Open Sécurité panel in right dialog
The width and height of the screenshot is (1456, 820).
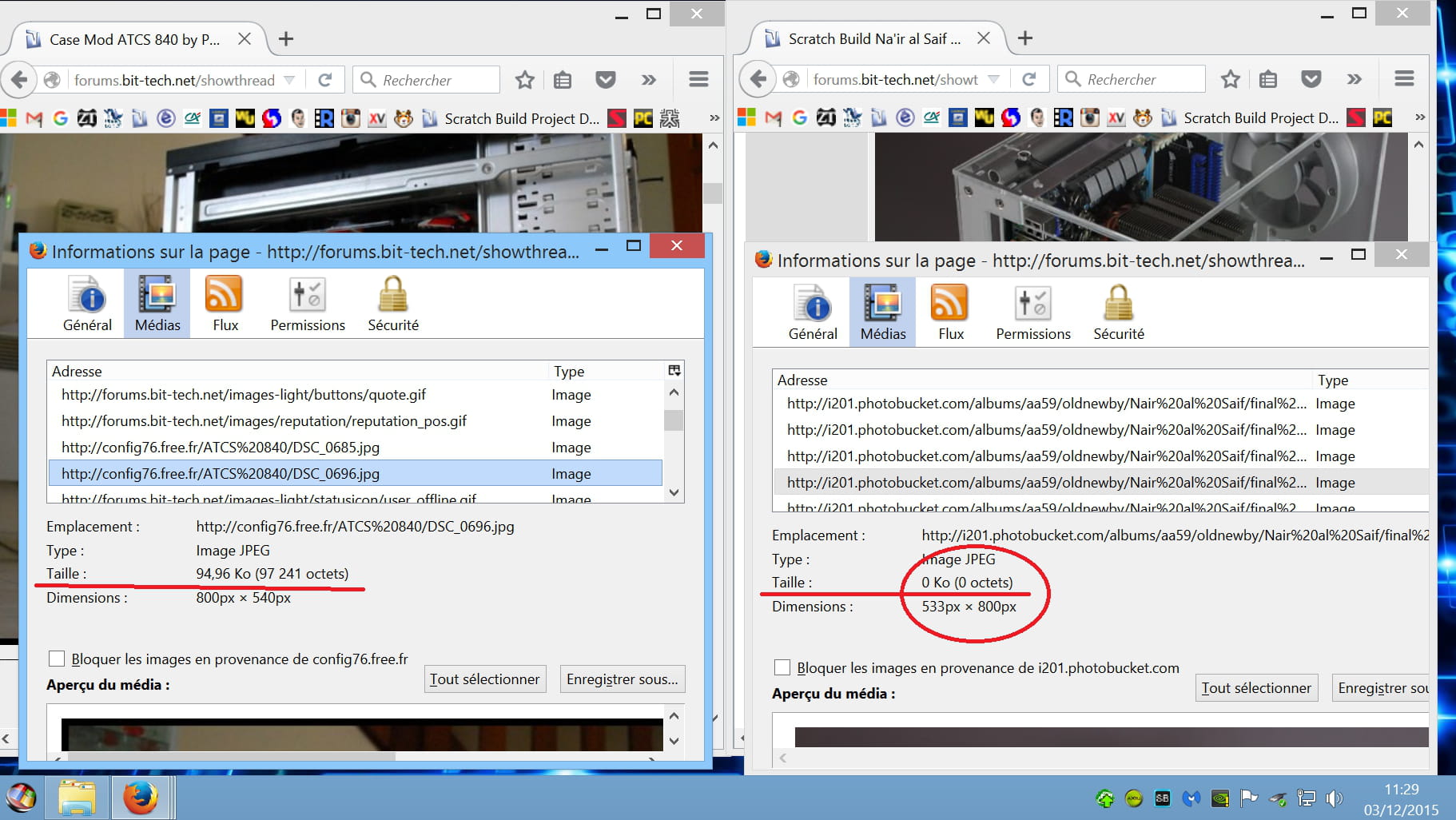coord(1118,312)
